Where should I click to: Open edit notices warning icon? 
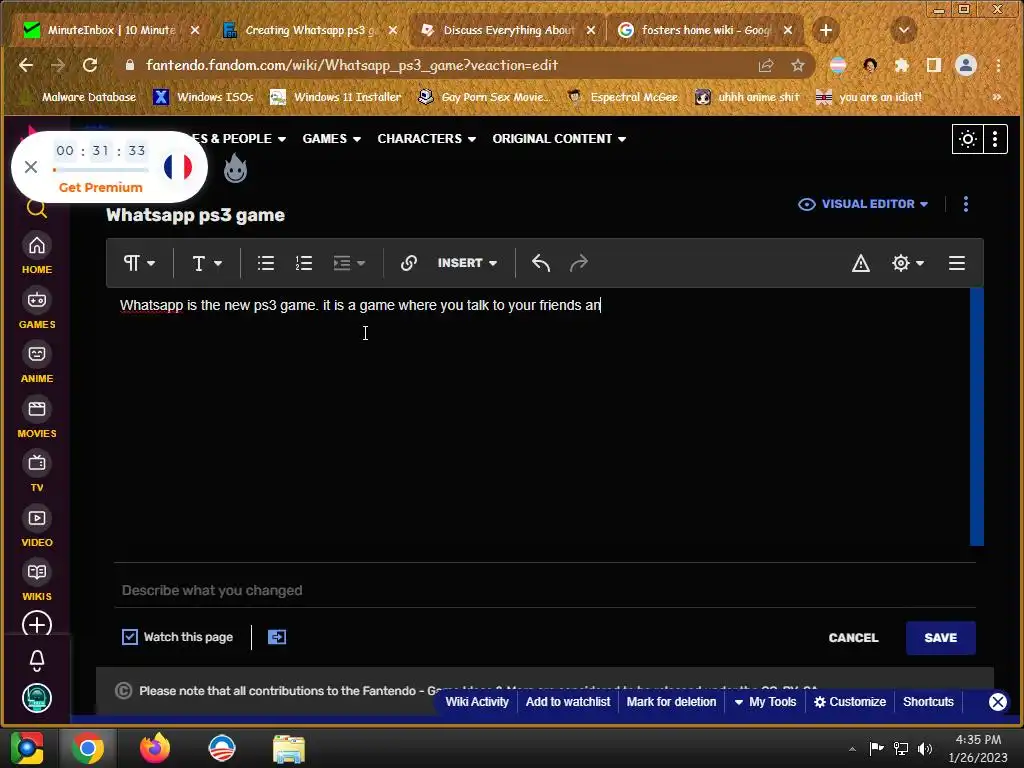[x=861, y=263]
